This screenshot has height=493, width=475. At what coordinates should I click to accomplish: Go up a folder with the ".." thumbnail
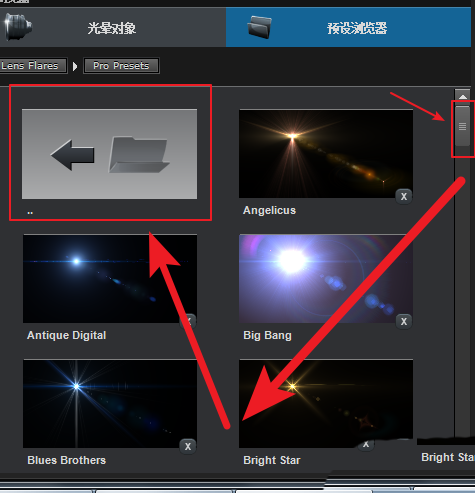[x=109, y=154]
